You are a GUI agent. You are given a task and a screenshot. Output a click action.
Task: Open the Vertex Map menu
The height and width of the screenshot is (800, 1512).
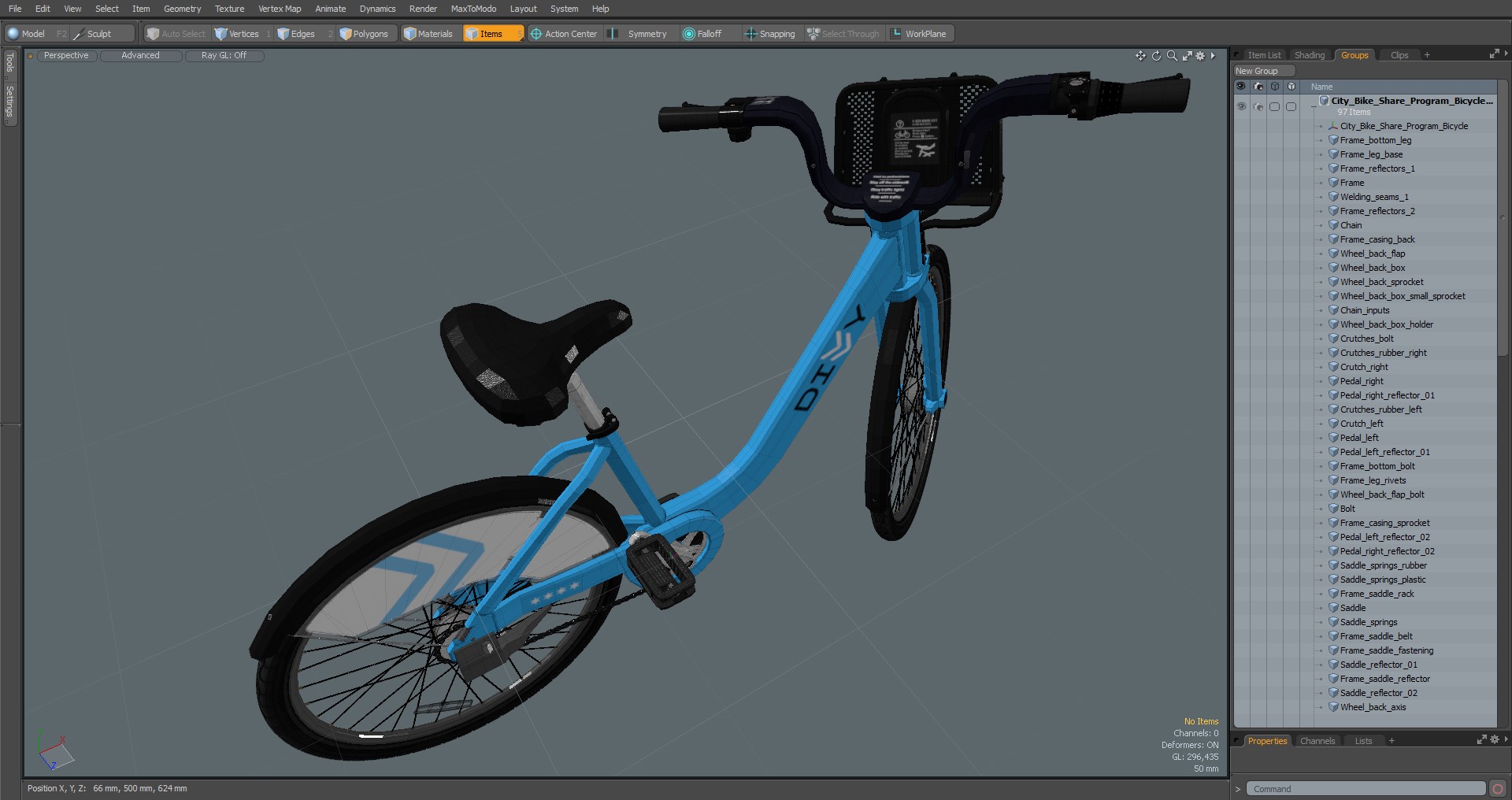(x=280, y=9)
